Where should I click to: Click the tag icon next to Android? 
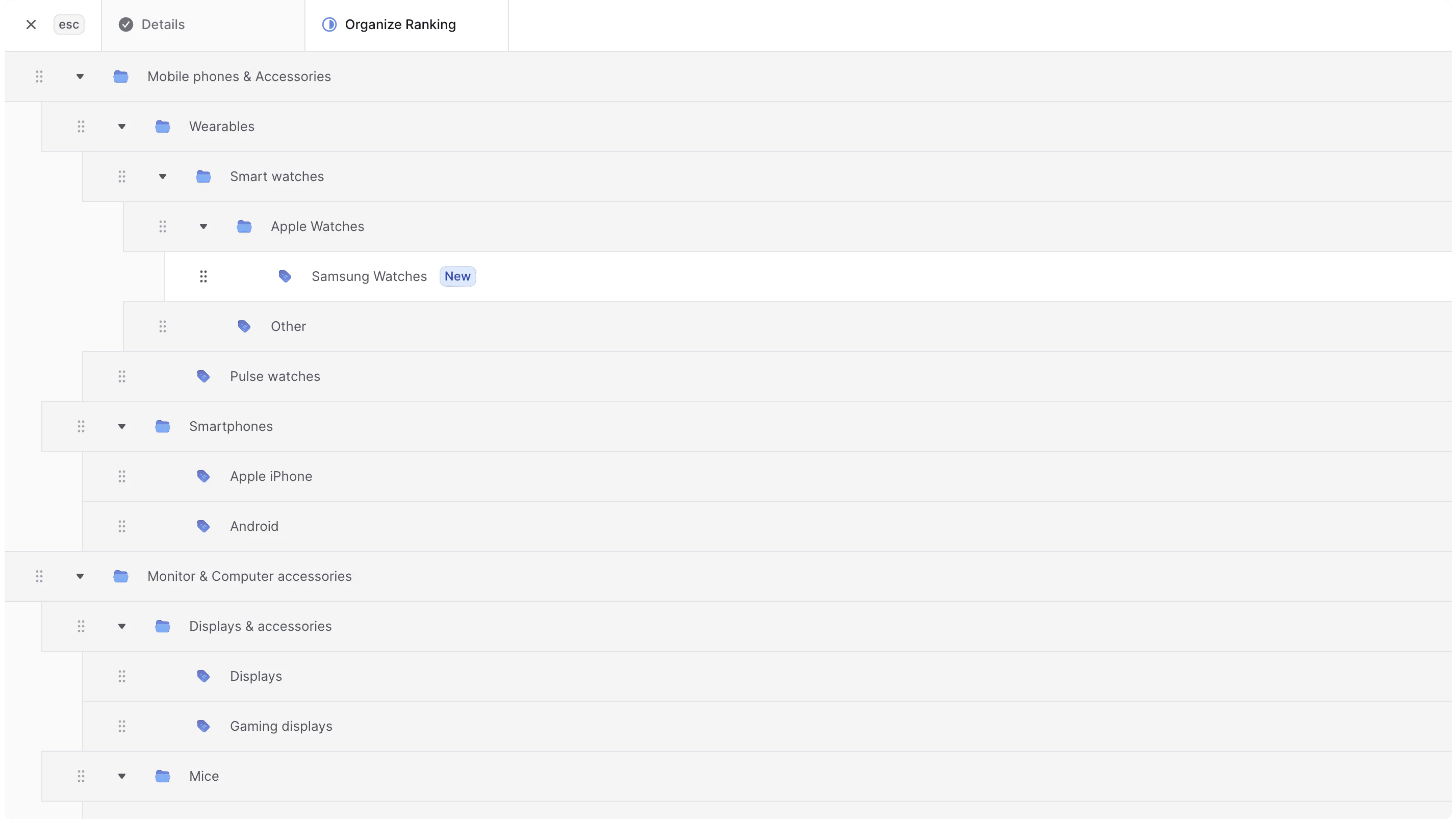click(x=203, y=526)
